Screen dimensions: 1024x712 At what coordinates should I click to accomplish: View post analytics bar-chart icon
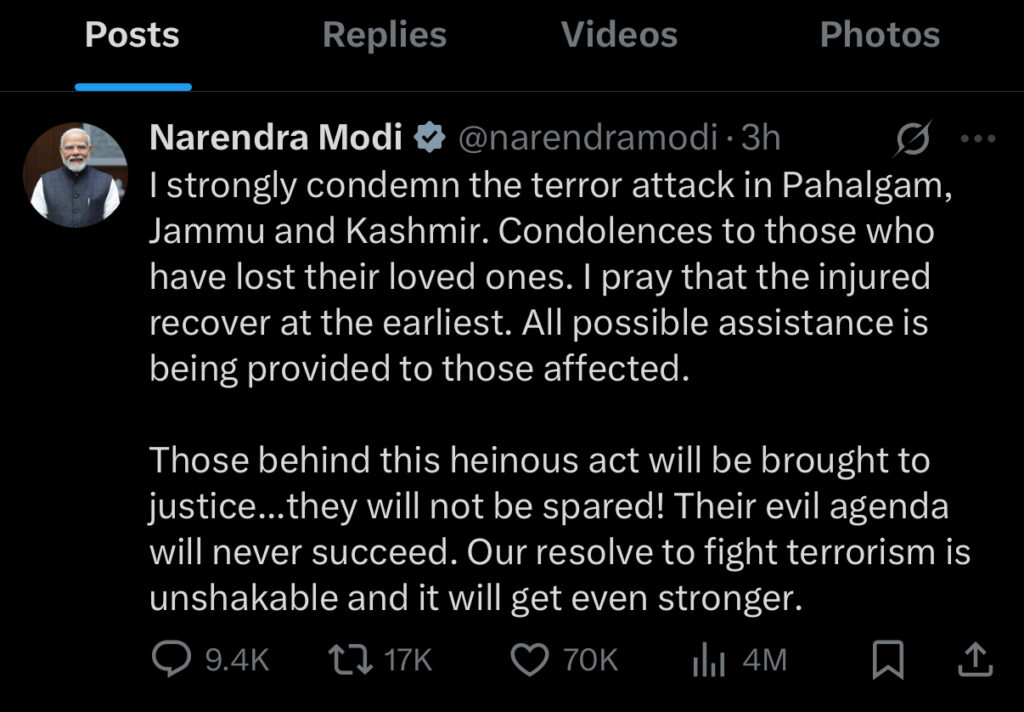(x=709, y=659)
